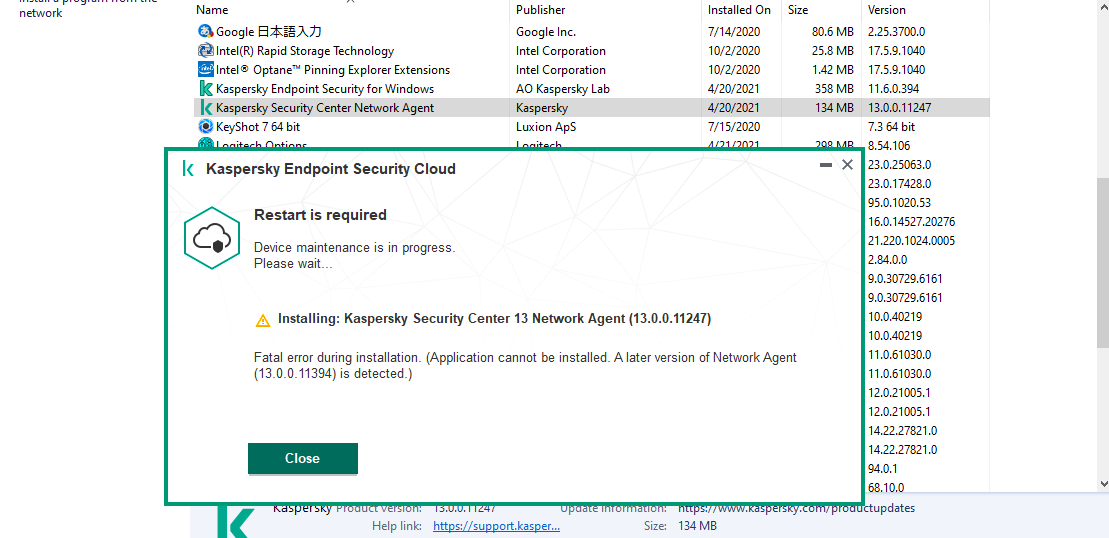
Task: Click the version 11.6.0.394 cell
Action: [893, 88]
